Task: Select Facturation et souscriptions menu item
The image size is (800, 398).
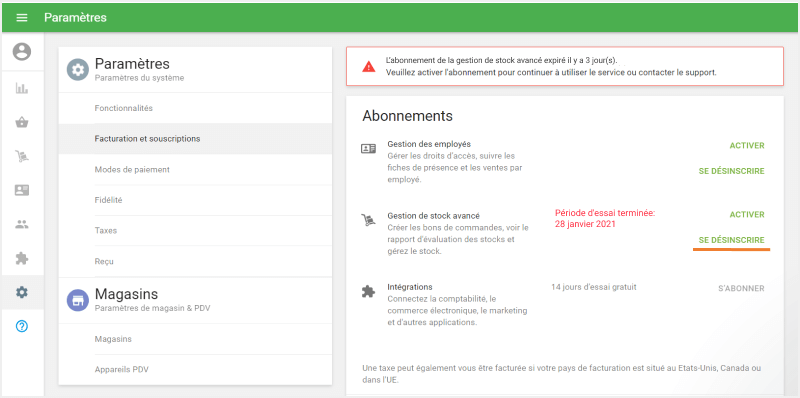Action: (x=195, y=139)
